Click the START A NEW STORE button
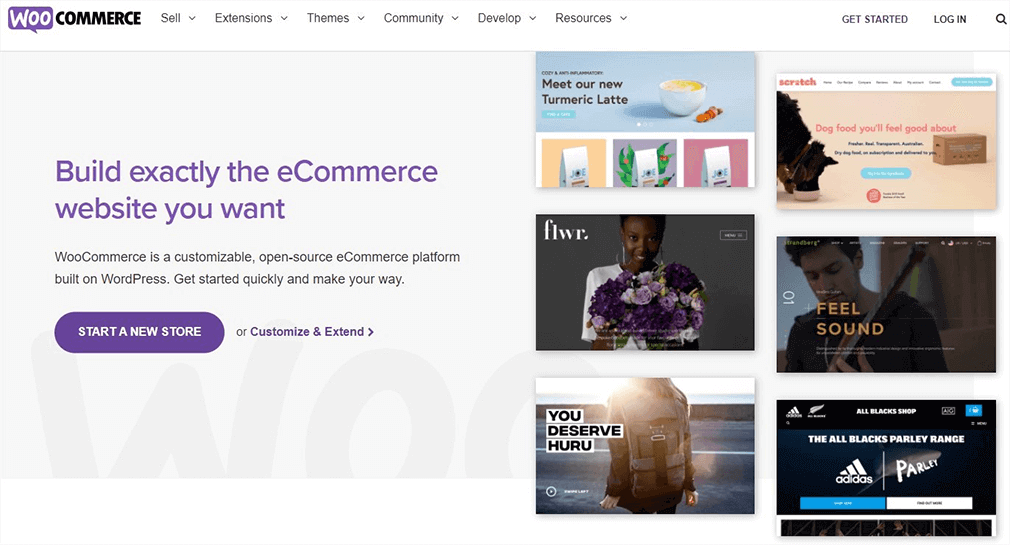Image resolution: width=1010 pixels, height=545 pixels. click(x=139, y=332)
